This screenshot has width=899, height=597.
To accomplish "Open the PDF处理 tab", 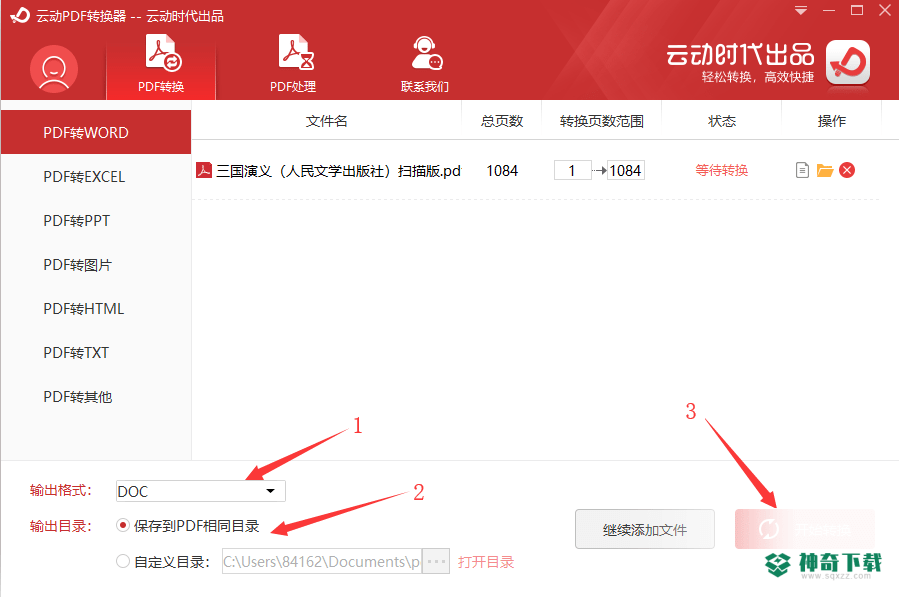I will click(293, 64).
